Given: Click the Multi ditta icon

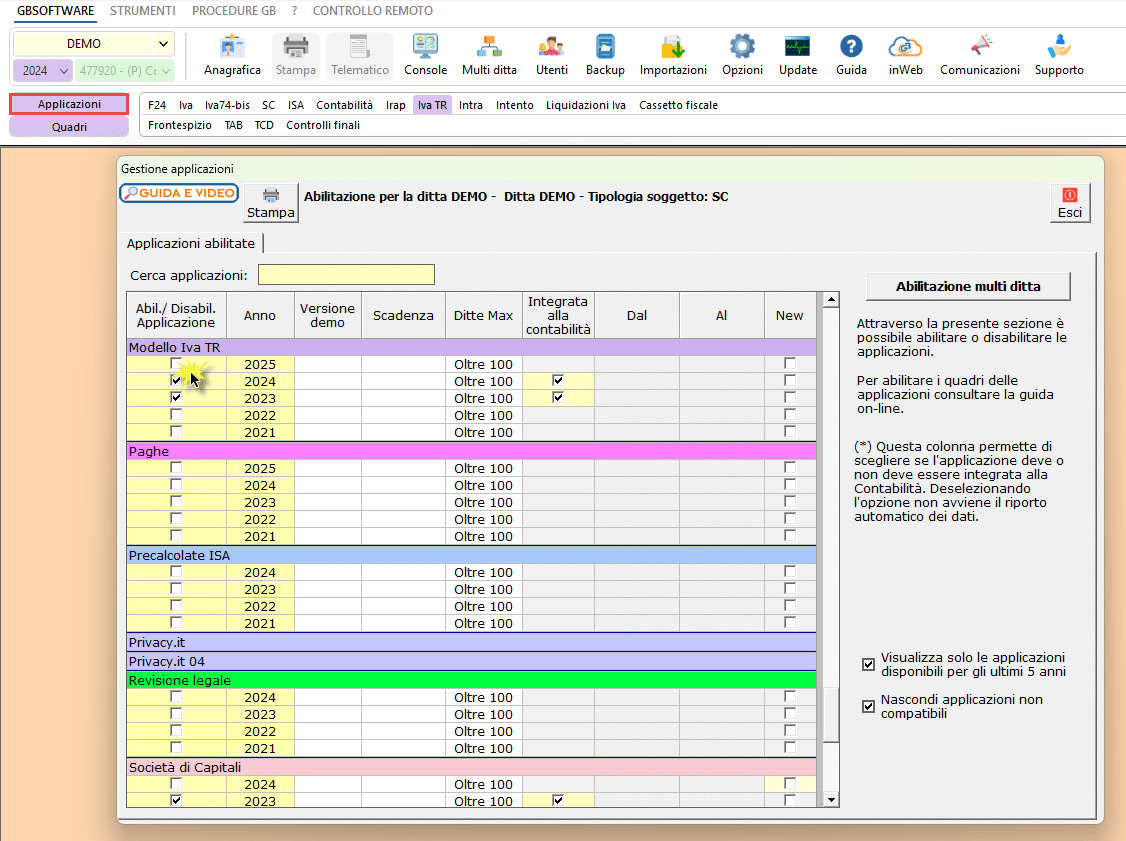Looking at the screenshot, I should 489,54.
